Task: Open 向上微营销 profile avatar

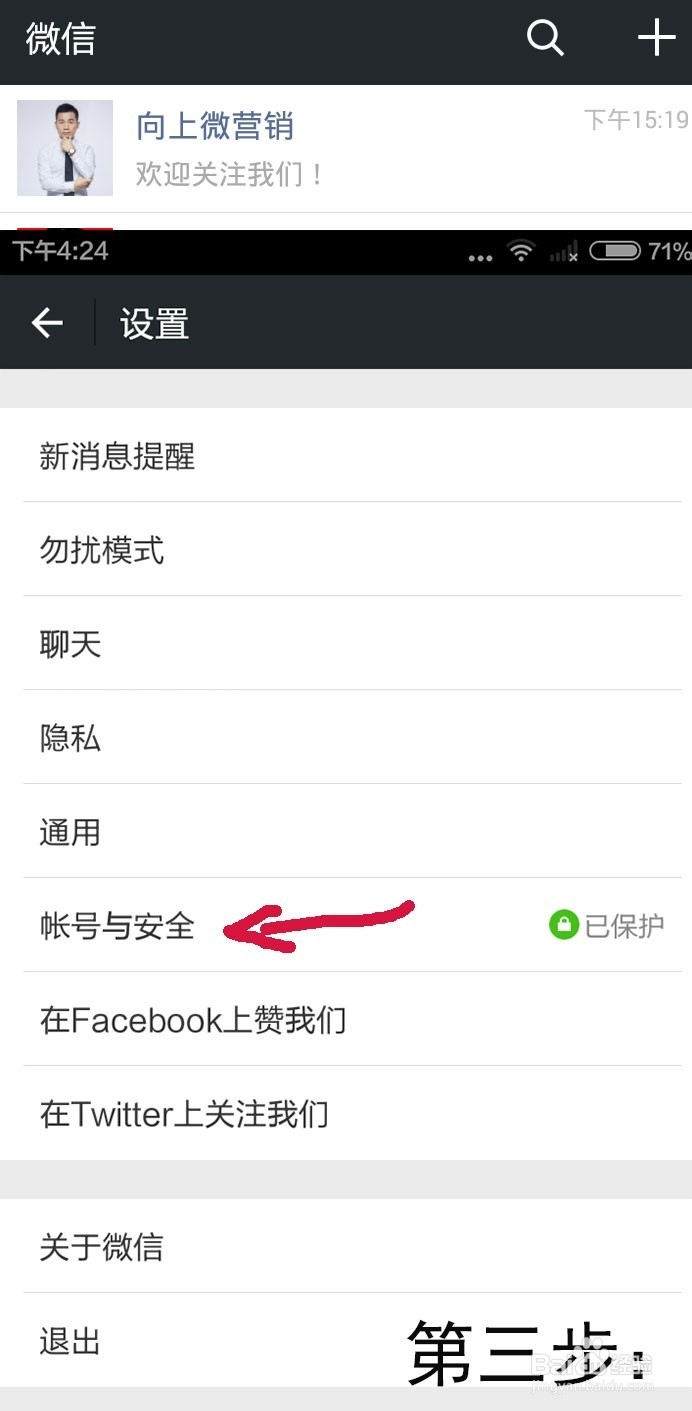Action: click(65, 148)
